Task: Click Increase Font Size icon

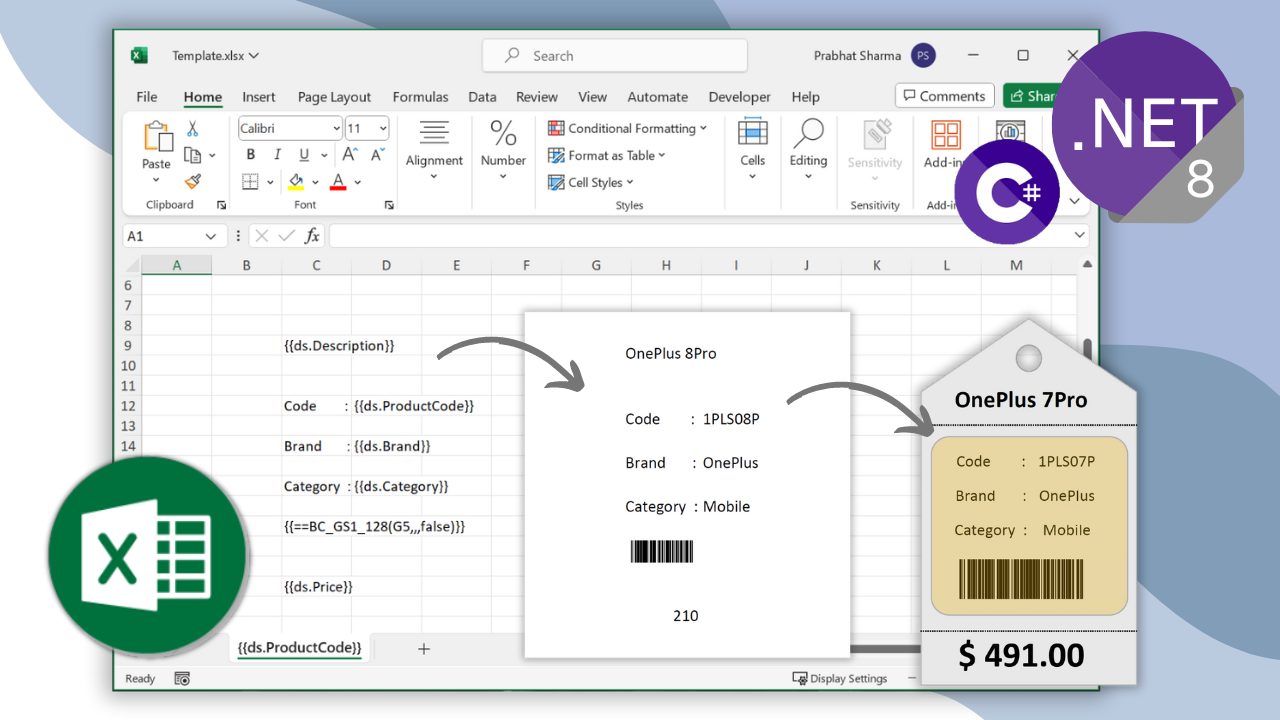Action: (350, 154)
